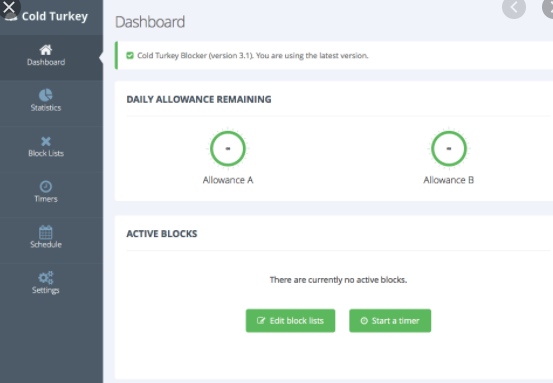Click the Allowance B label
The height and width of the screenshot is (383, 553).
449,180
